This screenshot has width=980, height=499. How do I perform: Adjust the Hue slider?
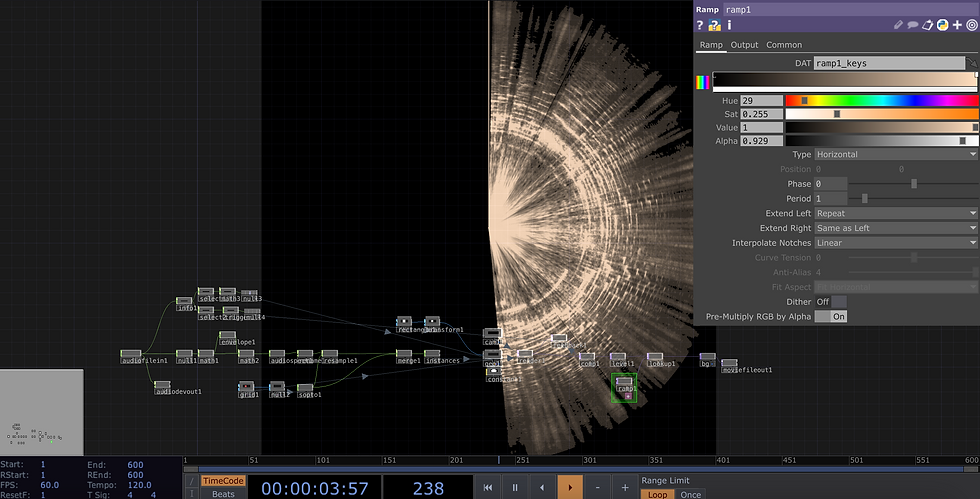click(x=882, y=101)
